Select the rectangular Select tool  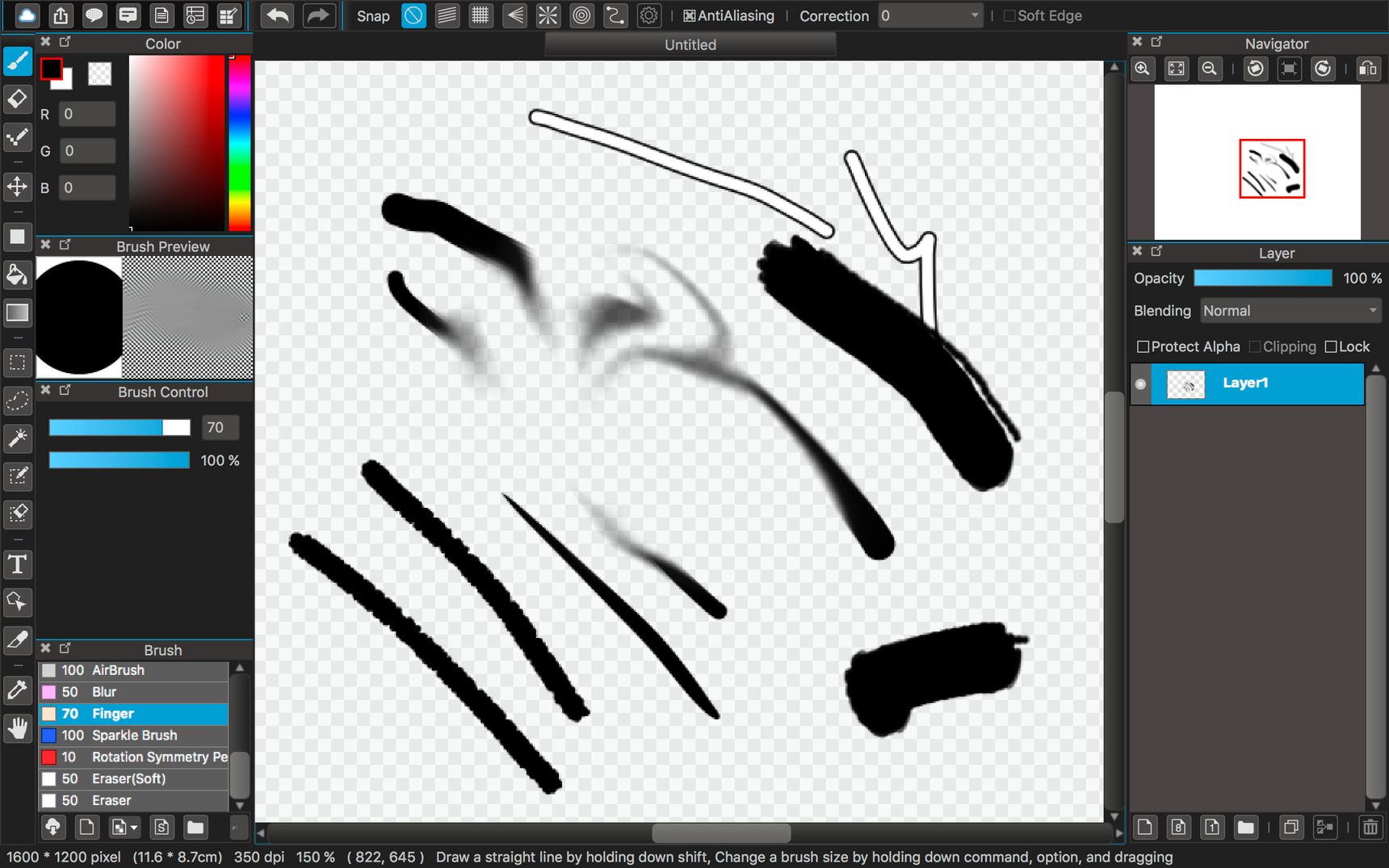coord(17,363)
